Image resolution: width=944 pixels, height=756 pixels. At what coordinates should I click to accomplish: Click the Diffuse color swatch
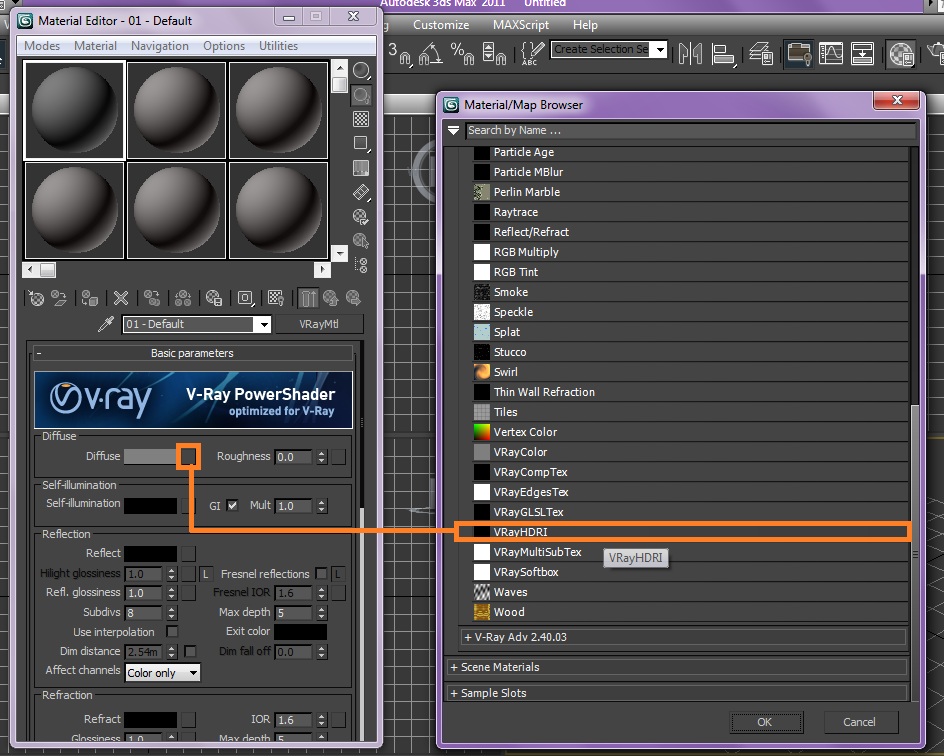151,456
